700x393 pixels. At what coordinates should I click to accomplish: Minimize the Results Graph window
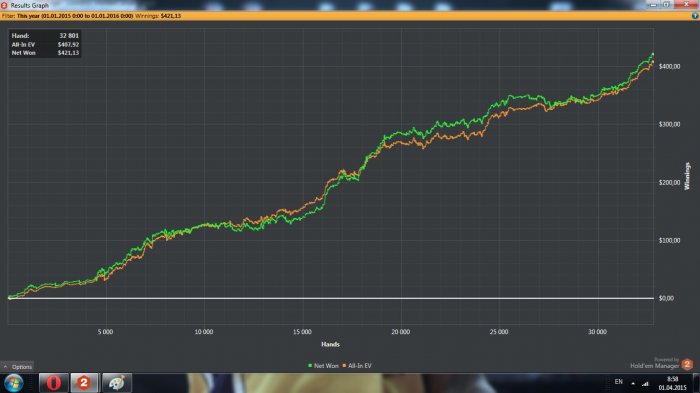coord(654,4)
